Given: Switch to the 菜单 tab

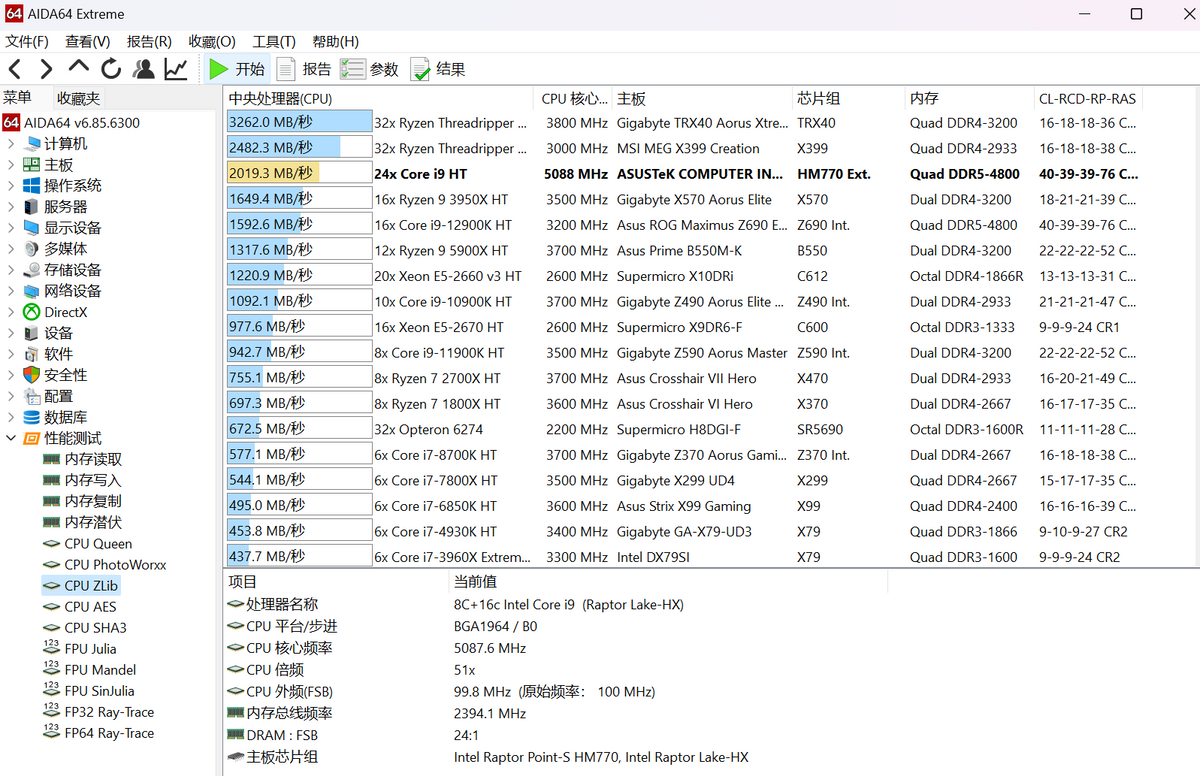Looking at the screenshot, I should click(x=17, y=98).
